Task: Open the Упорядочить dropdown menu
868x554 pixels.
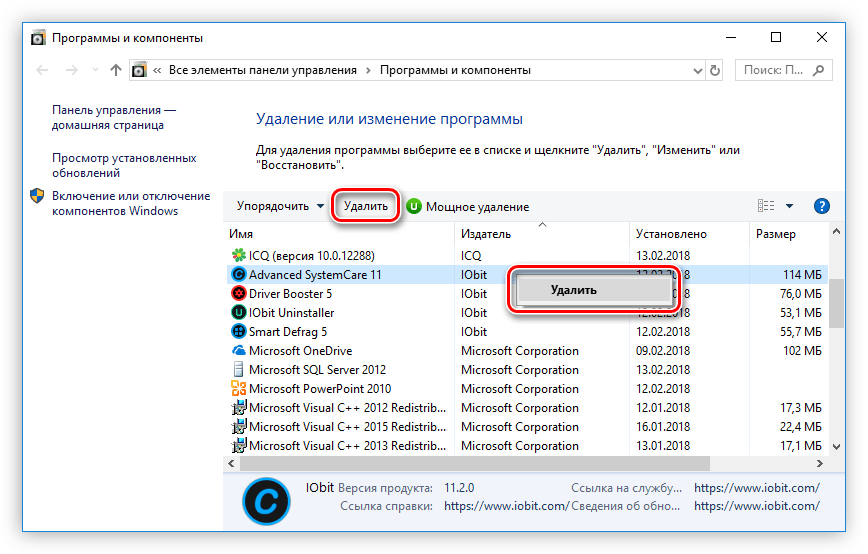Action: (x=280, y=206)
